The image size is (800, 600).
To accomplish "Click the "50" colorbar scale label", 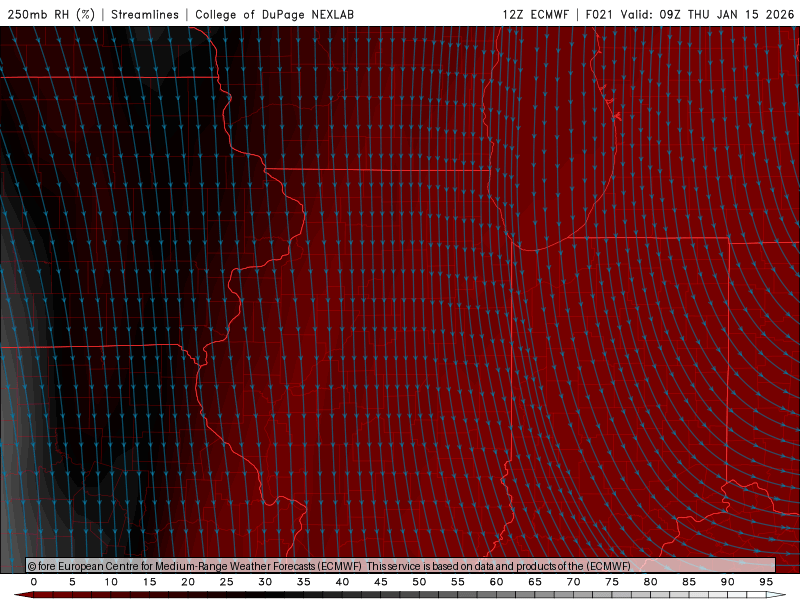I will pos(419,582).
